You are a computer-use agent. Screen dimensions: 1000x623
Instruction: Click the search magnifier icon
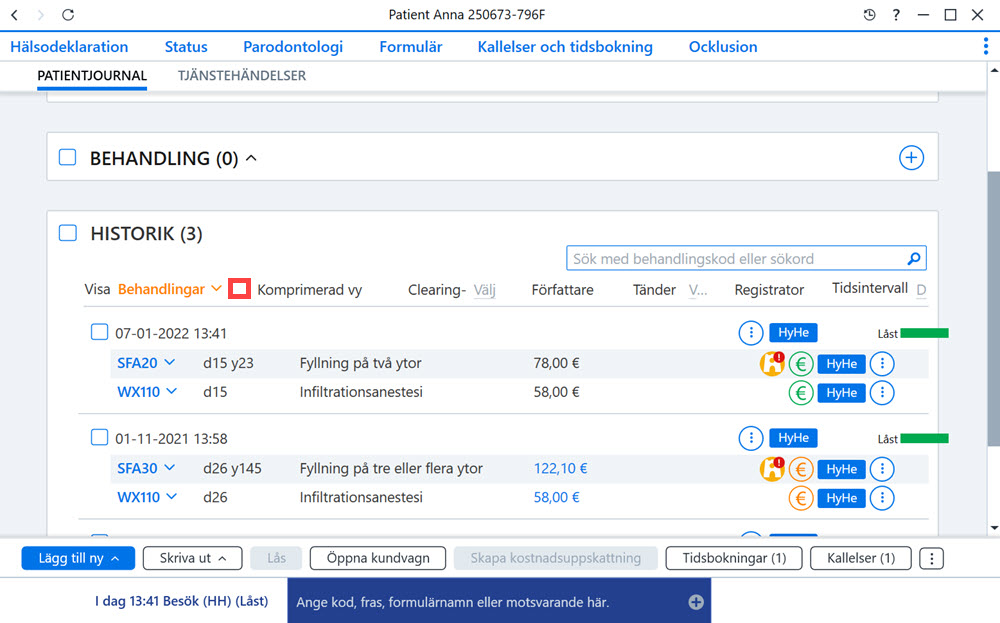(x=914, y=258)
